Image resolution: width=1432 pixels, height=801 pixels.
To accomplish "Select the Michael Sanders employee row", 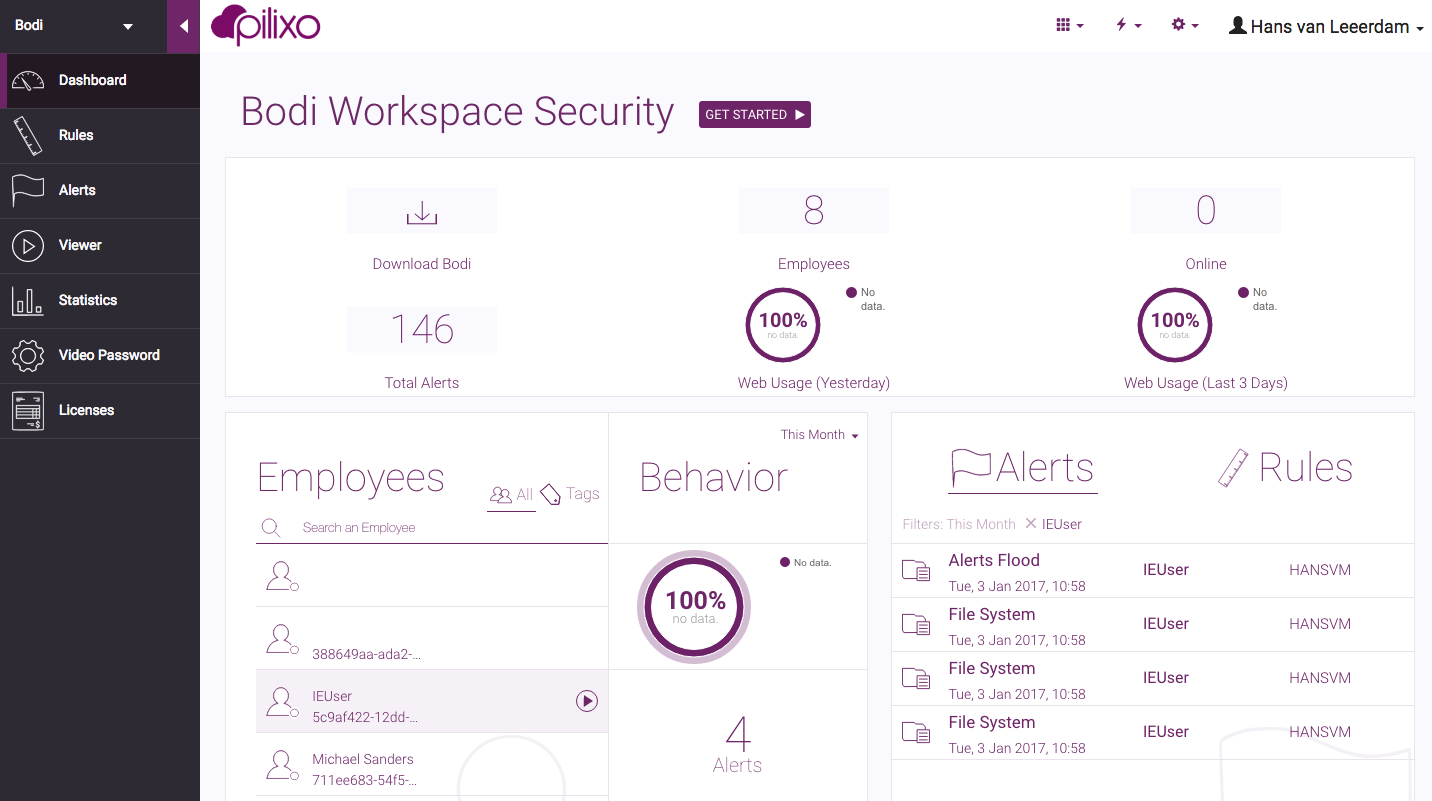I will tap(432, 765).
